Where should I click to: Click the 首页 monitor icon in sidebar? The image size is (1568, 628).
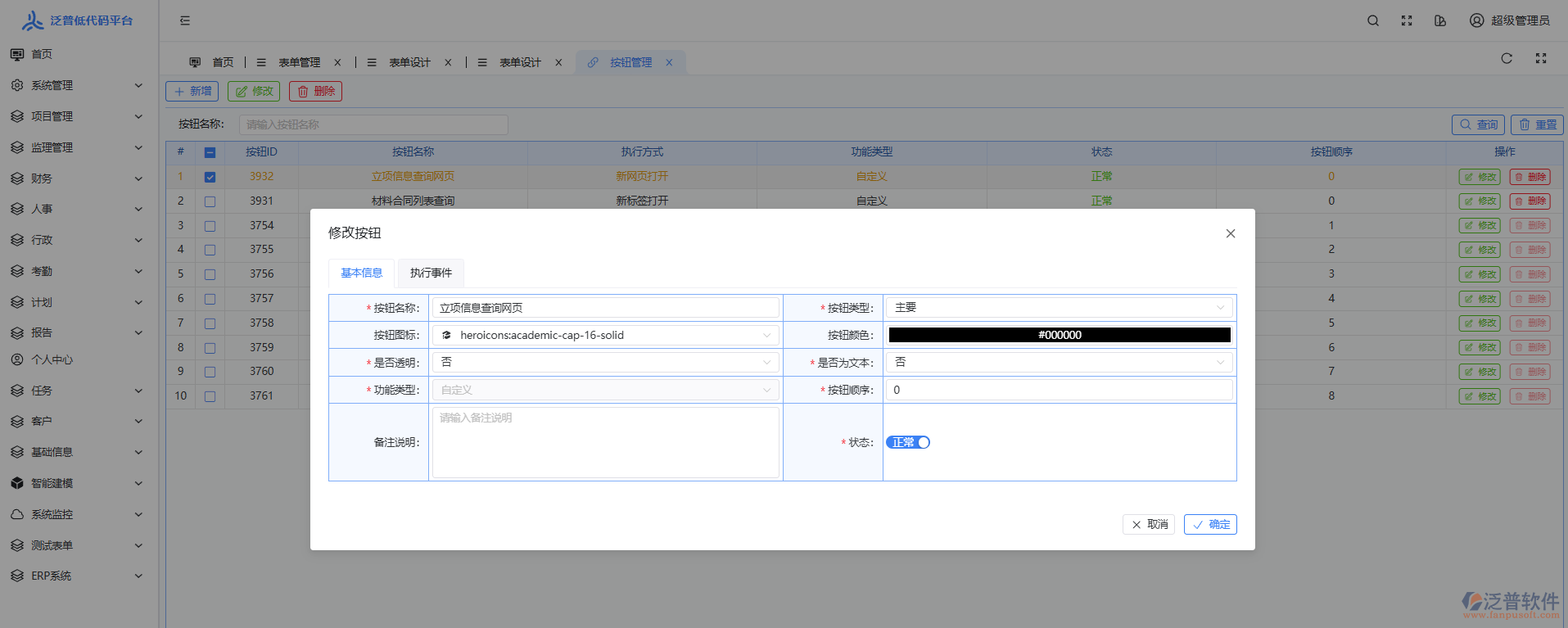[x=17, y=54]
